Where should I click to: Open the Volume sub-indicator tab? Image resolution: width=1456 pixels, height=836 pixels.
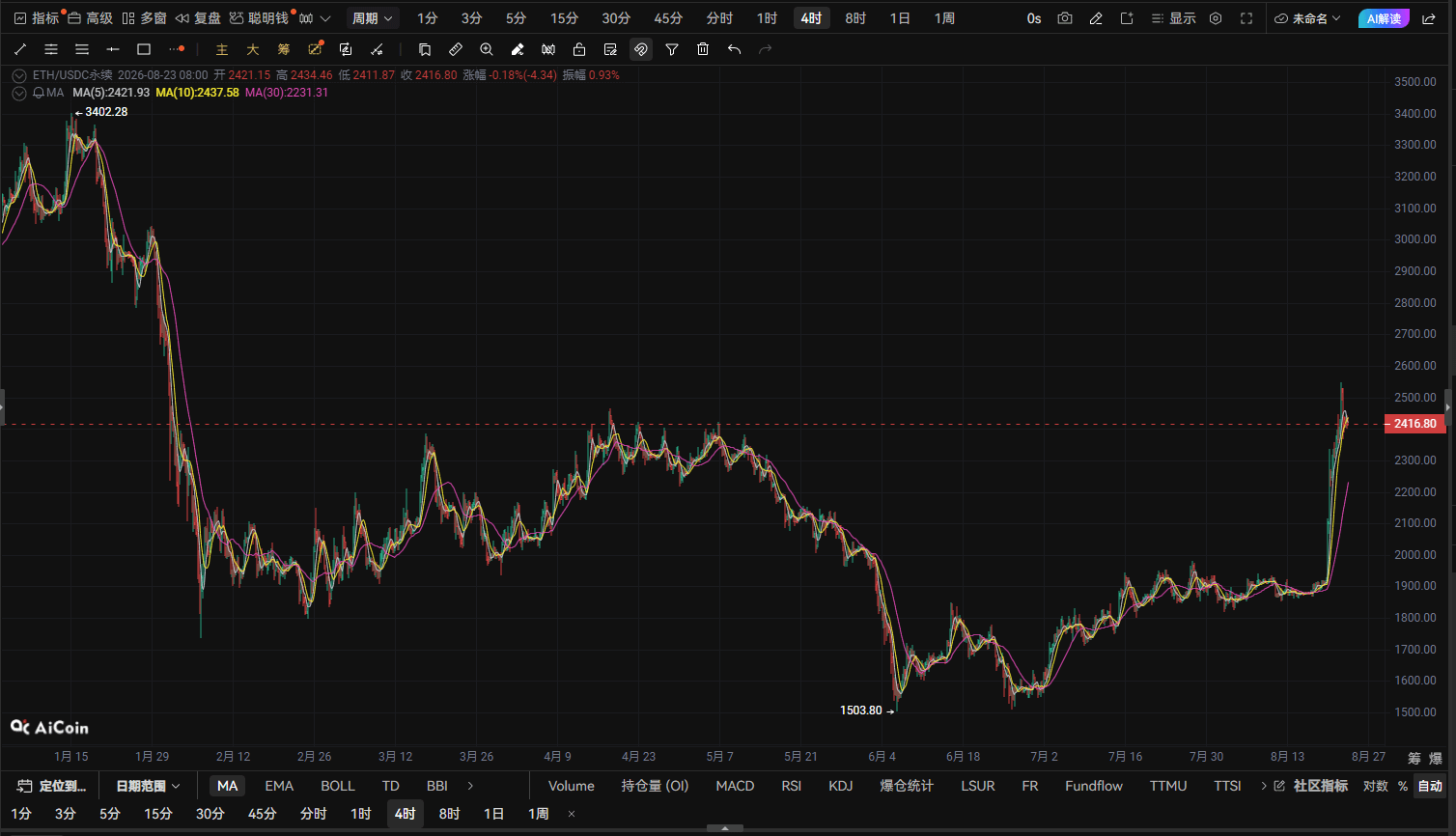tap(572, 786)
